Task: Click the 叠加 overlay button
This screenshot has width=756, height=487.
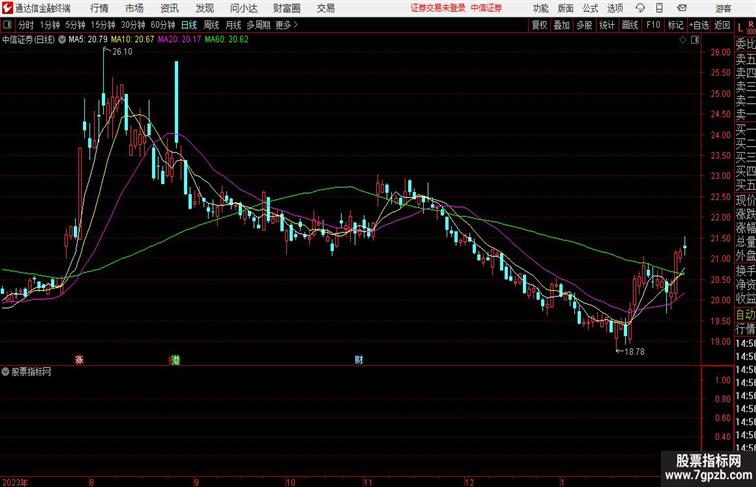Action: [562, 25]
